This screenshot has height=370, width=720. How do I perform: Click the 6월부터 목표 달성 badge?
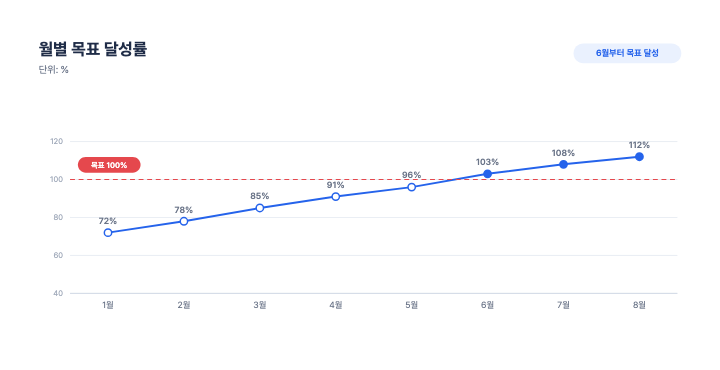(x=627, y=53)
